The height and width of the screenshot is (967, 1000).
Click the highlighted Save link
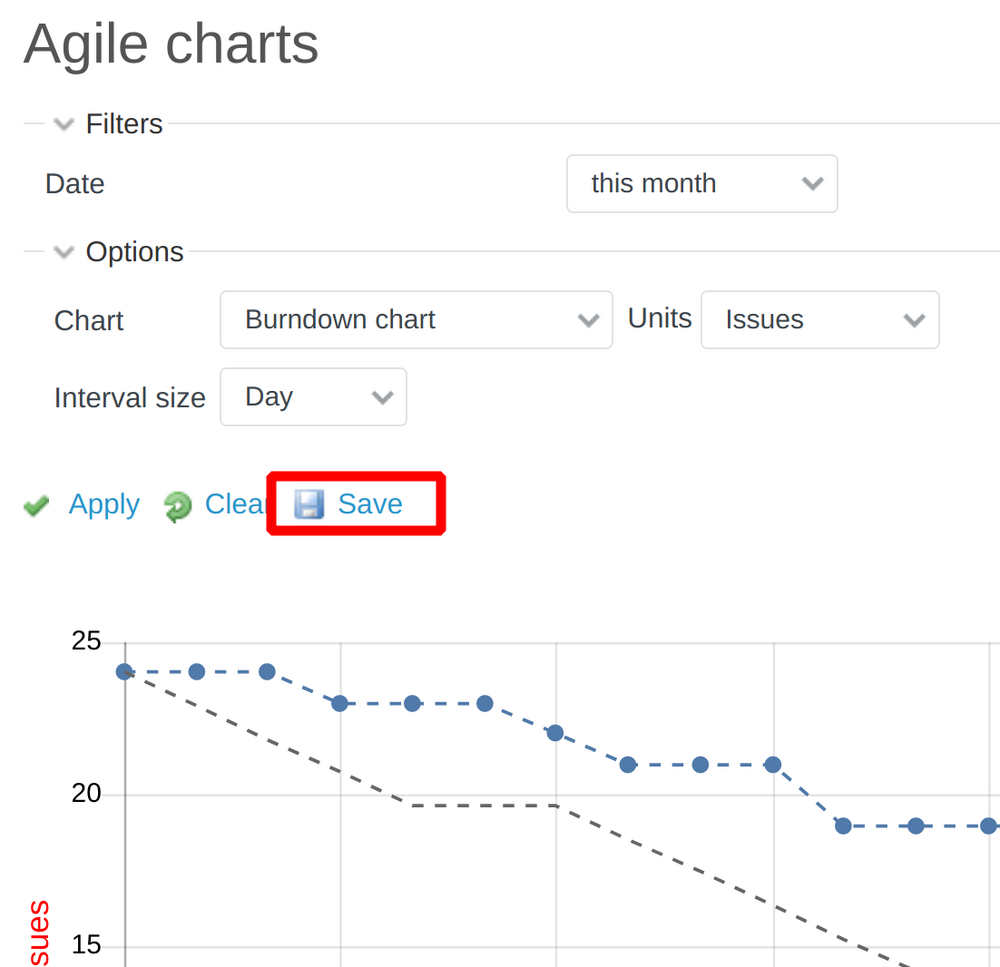click(x=371, y=504)
